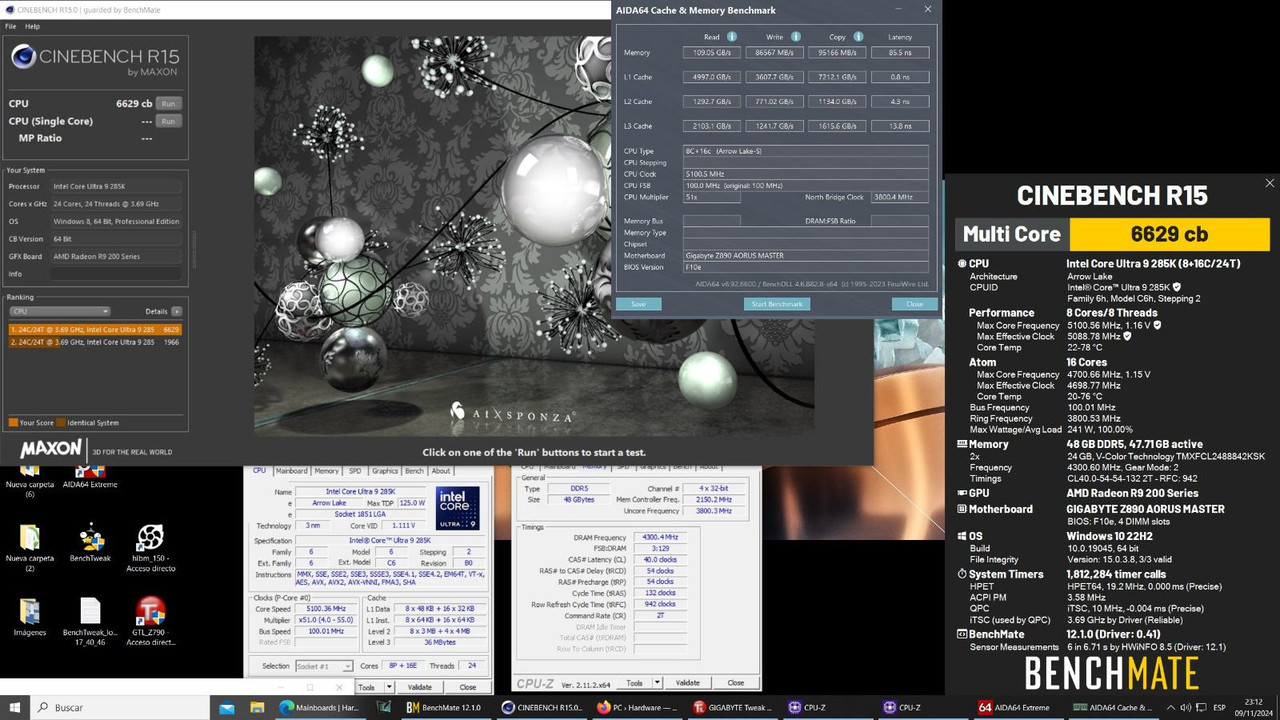The width and height of the screenshot is (1280, 720).
Task: Switch to Memory tab in left CPU-Z
Action: coord(327,471)
